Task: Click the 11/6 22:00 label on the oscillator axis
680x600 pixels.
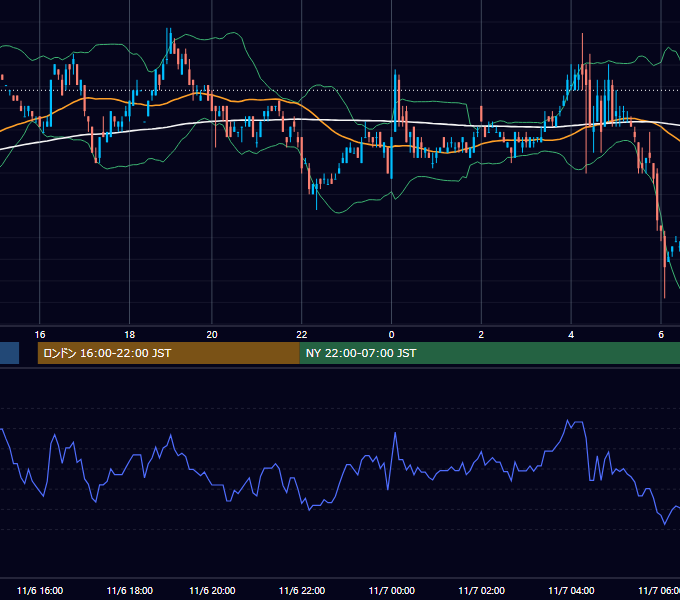Action: coord(302,590)
